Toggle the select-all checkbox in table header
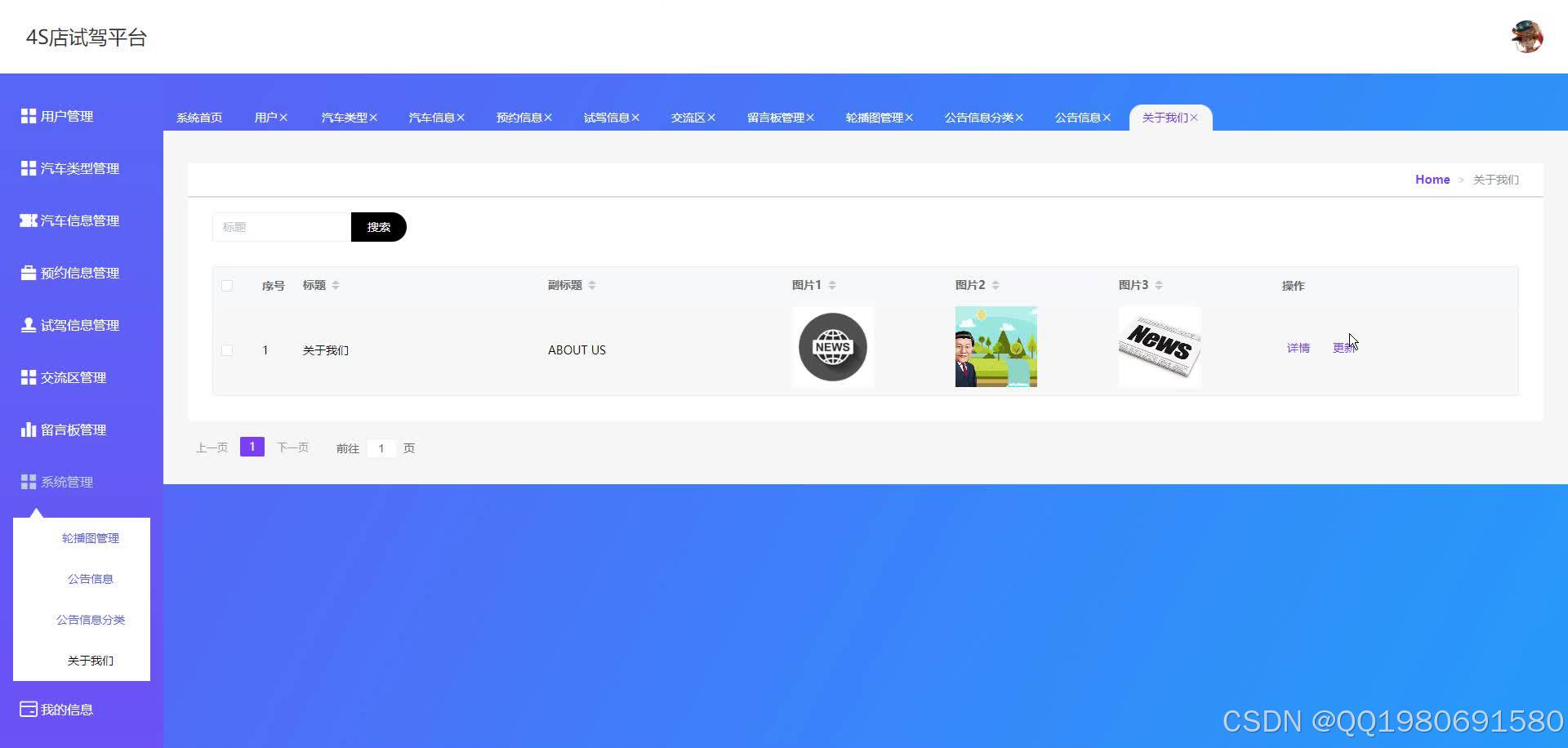This screenshot has width=1568, height=748. click(x=227, y=286)
